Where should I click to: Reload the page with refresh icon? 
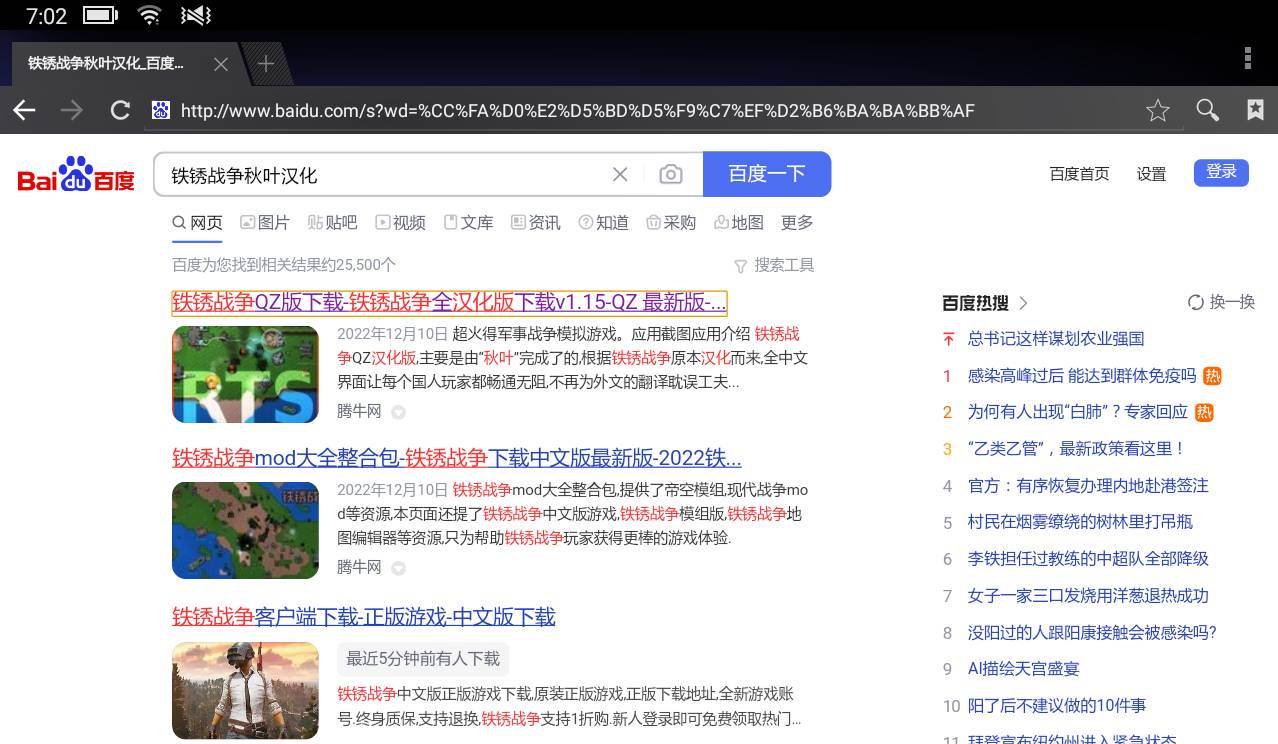(120, 110)
